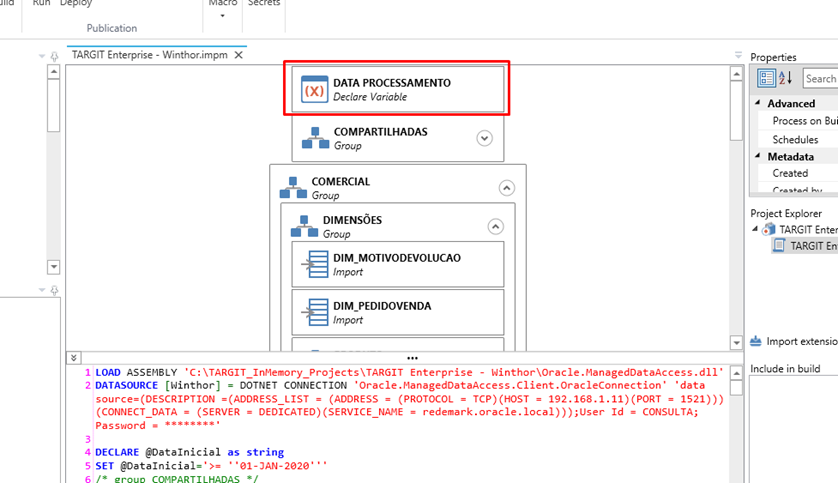Screen dimensions: 838x483
Task: Click the Run ribbon button
Action: tap(42, 3)
